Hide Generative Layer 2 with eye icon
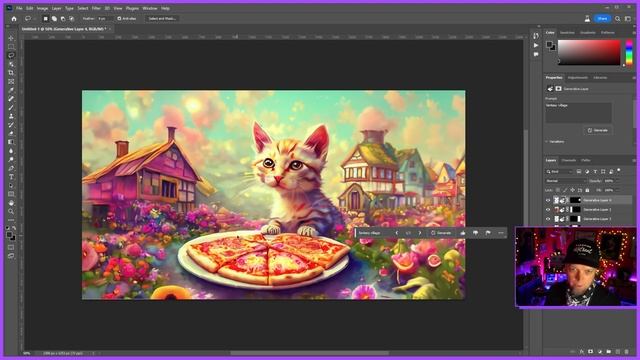 point(548,219)
